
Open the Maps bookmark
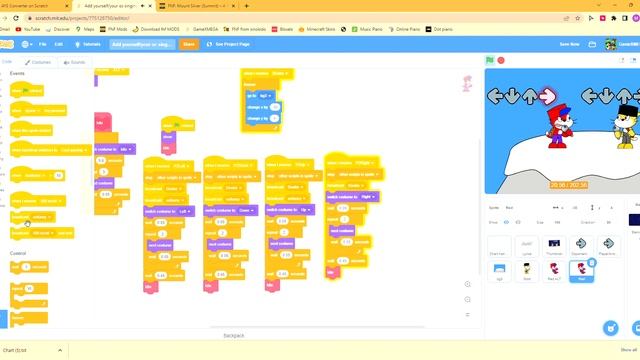point(85,29)
